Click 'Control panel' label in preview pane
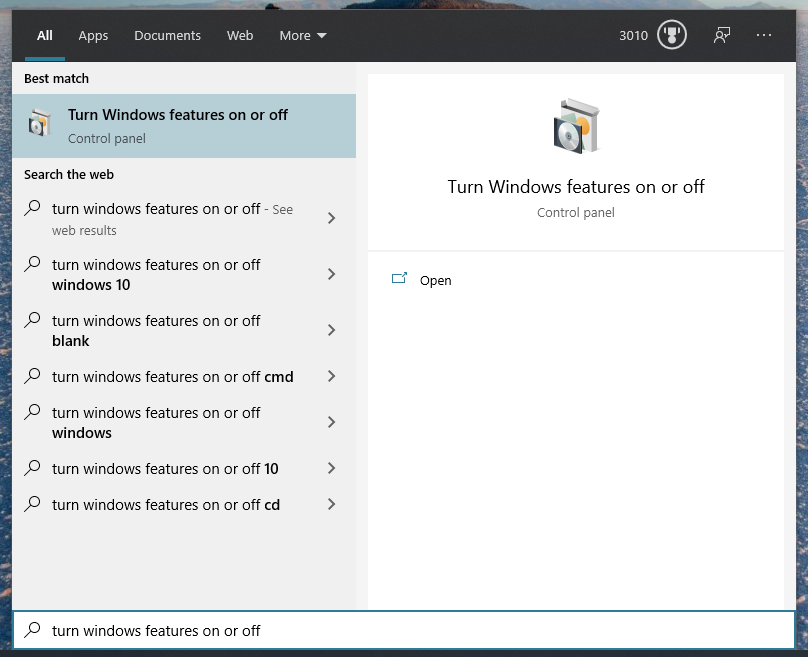The image size is (808, 657). pos(576,212)
